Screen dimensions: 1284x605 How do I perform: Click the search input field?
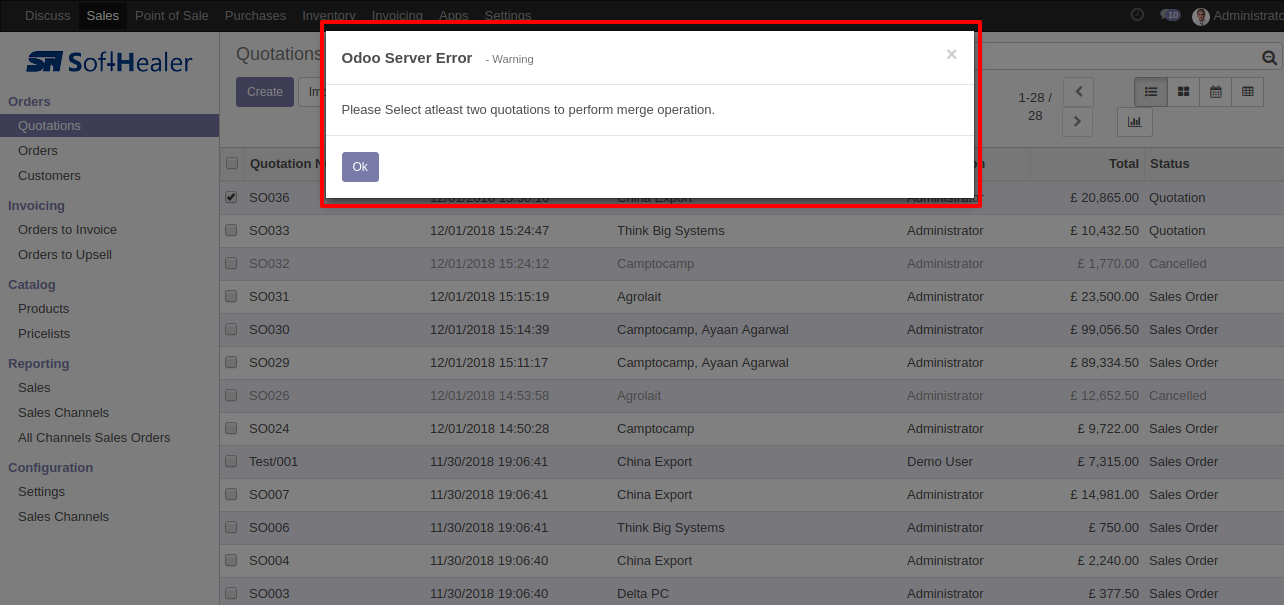(1115, 57)
